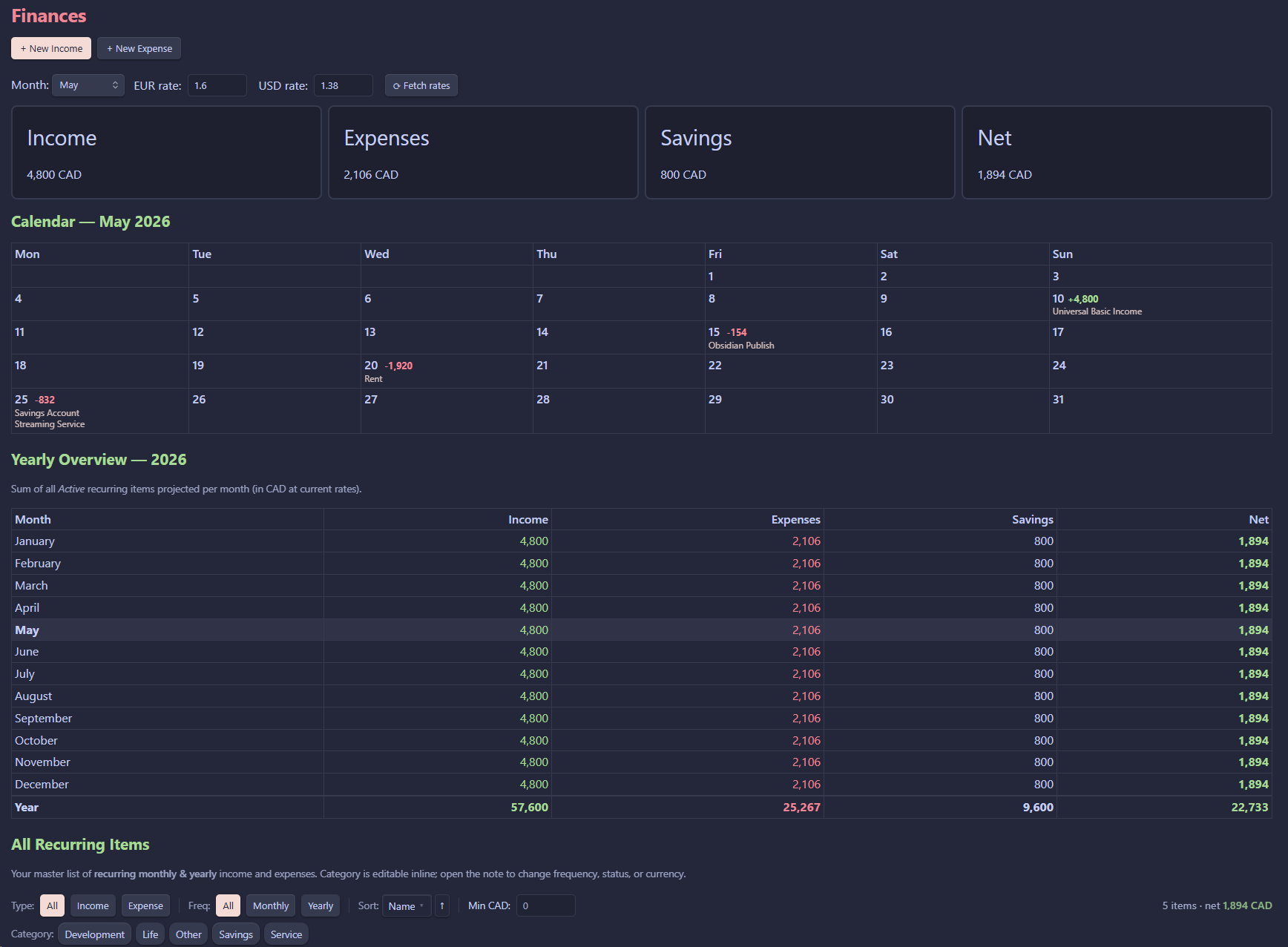Select Universal Basic Income calendar entry
The image size is (1288, 947).
point(1097,311)
